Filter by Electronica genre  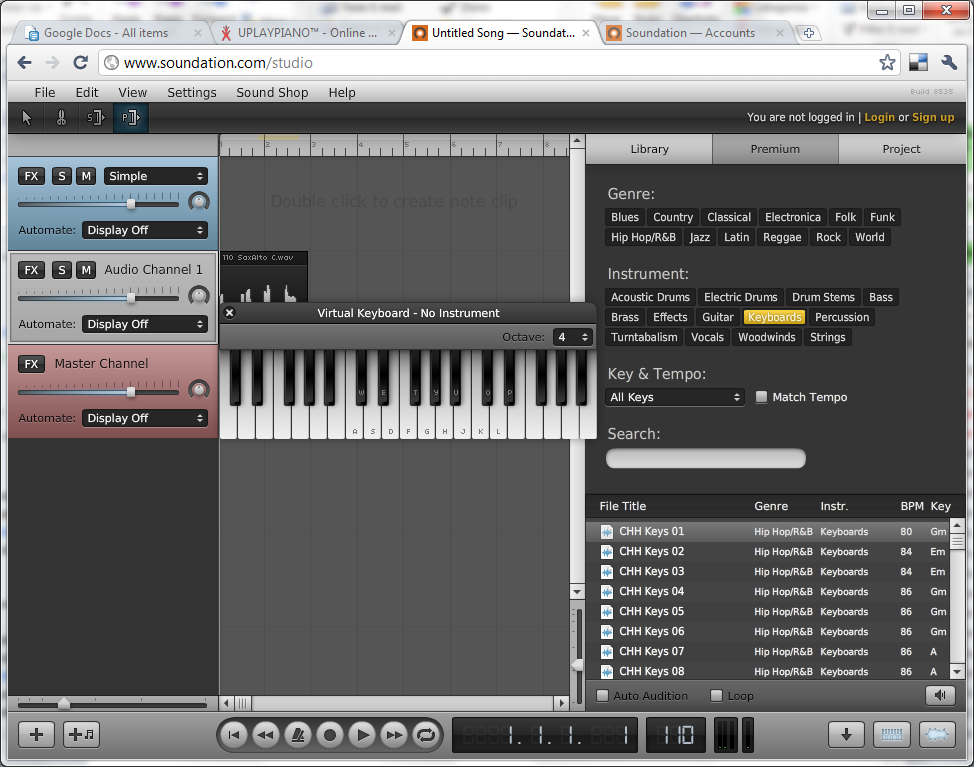793,217
